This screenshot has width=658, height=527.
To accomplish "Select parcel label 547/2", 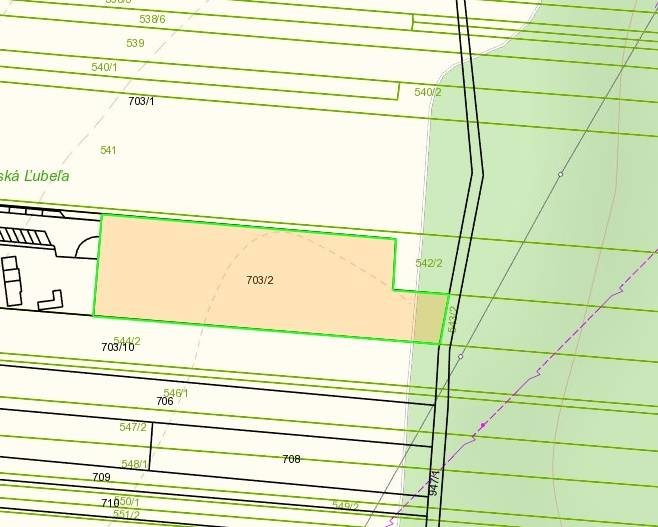I will (x=133, y=427).
